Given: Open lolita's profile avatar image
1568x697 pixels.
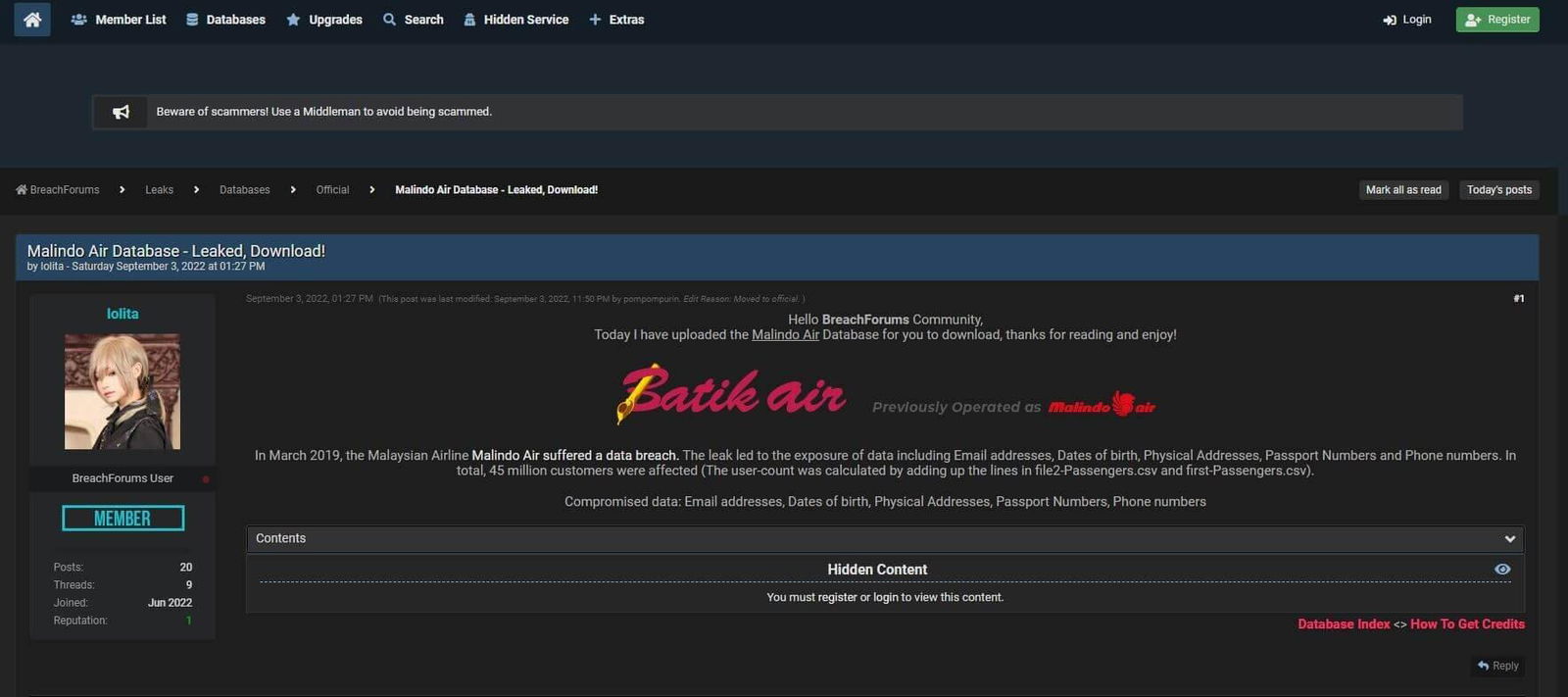Looking at the screenshot, I should click(x=122, y=391).
